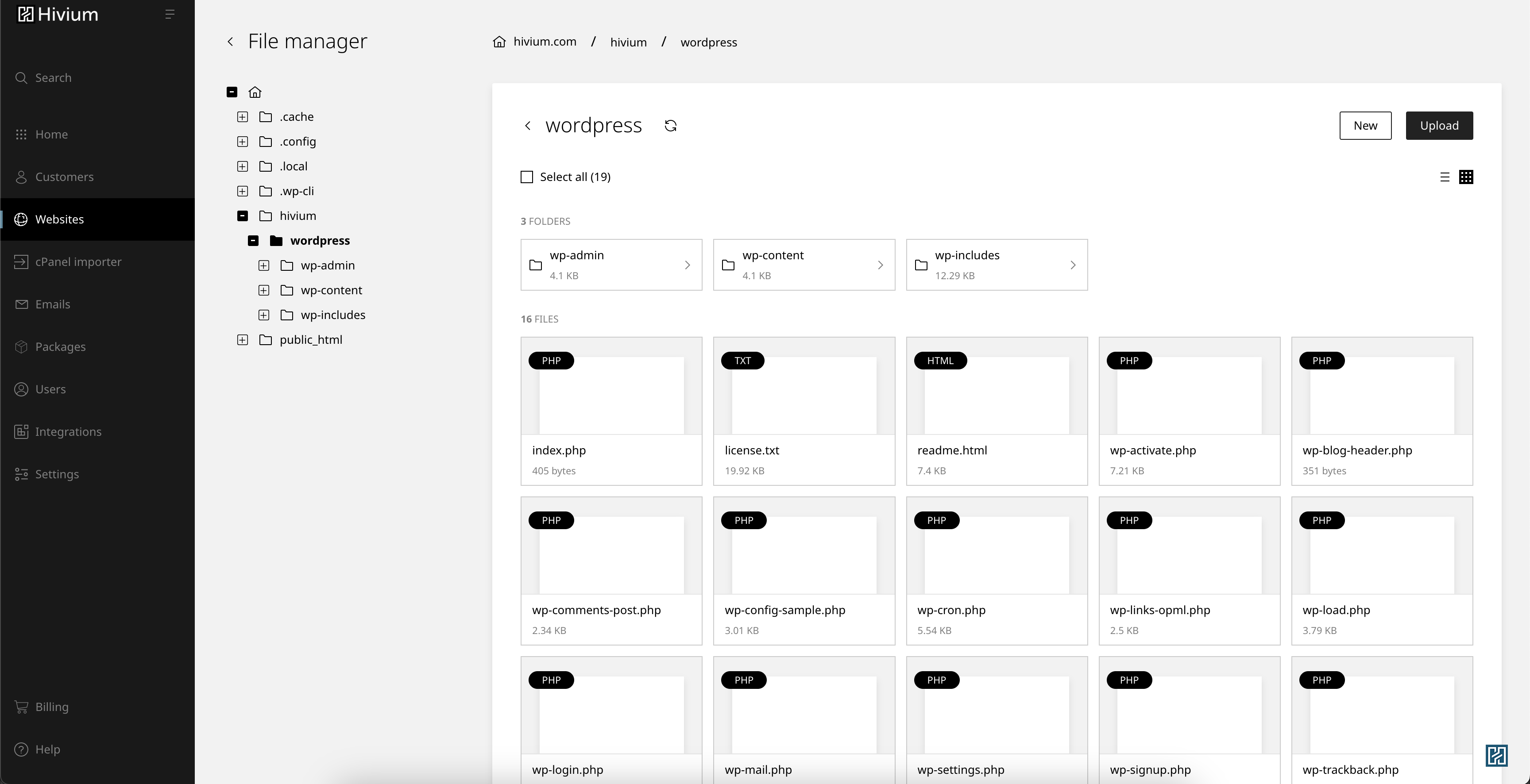Click the Users avatar icon
The image size is (1530, 784).
[21, 389]
